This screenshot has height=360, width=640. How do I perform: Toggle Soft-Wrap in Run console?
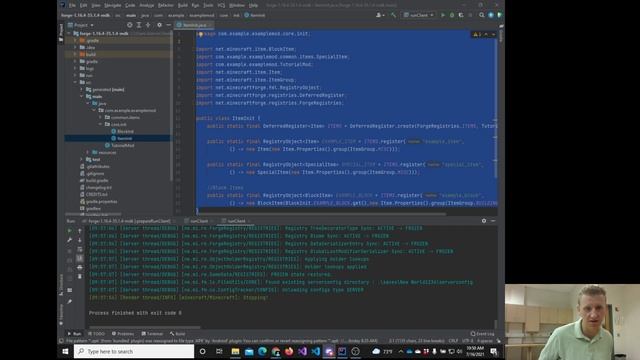[x=80, y=249]
